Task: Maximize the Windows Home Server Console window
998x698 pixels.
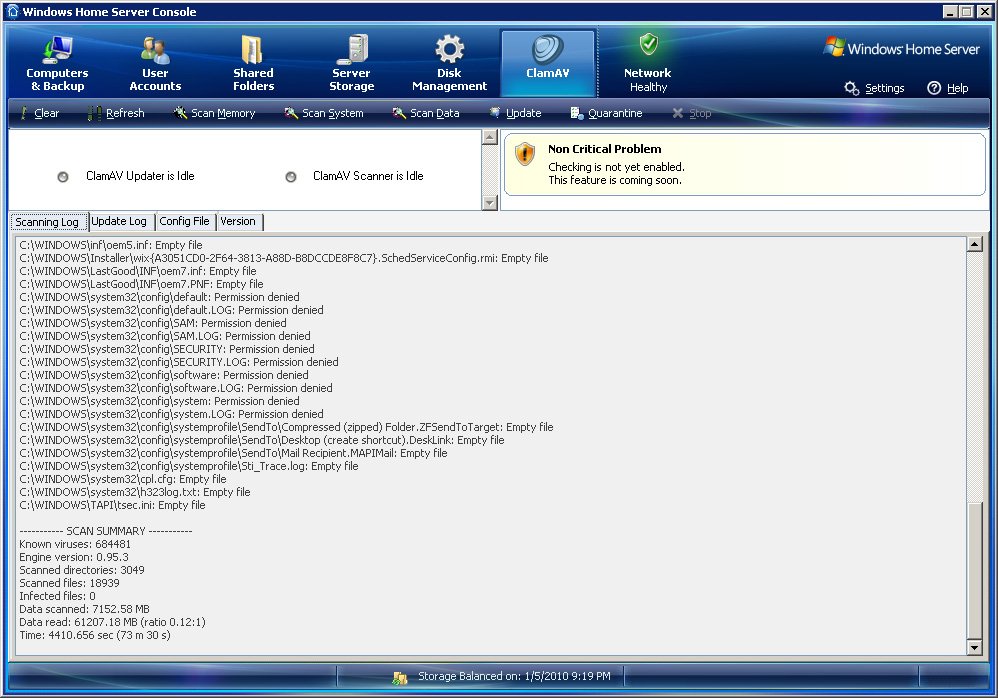Action: coord(966,11)
